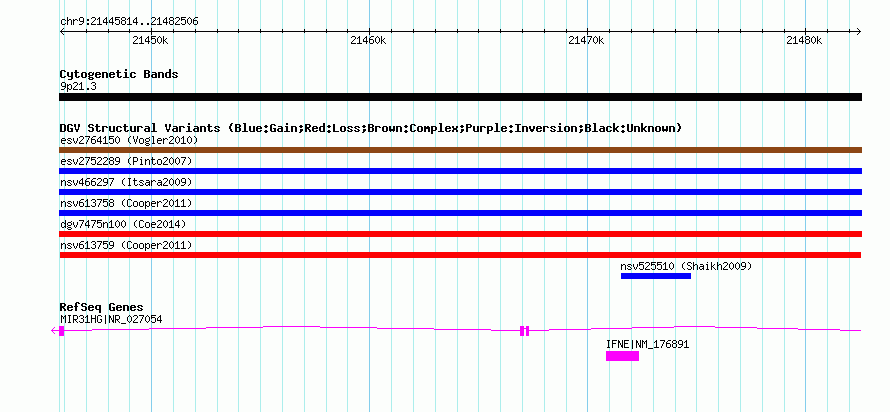Click the chr9:21445814..21482506 coordinate label

(x=129, y=22)
